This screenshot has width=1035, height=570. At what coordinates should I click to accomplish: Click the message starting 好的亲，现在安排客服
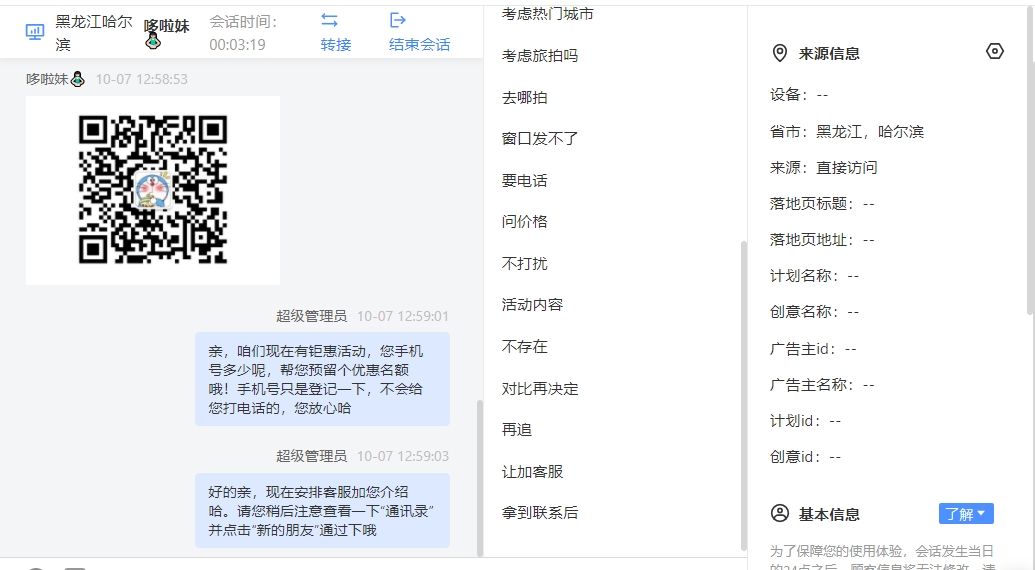[x=322, y=511]
